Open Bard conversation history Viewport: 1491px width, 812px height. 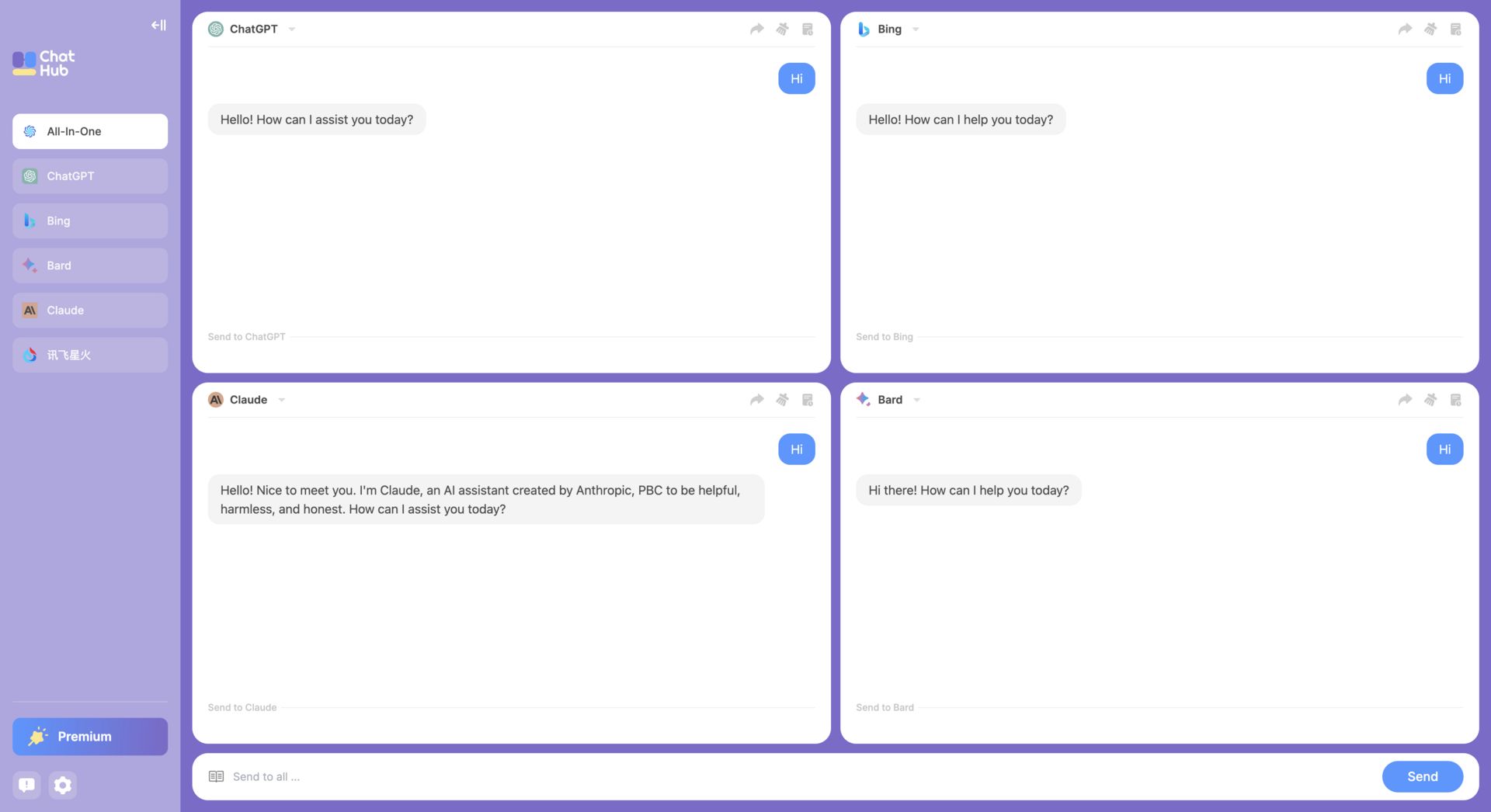click(1455, 399)
